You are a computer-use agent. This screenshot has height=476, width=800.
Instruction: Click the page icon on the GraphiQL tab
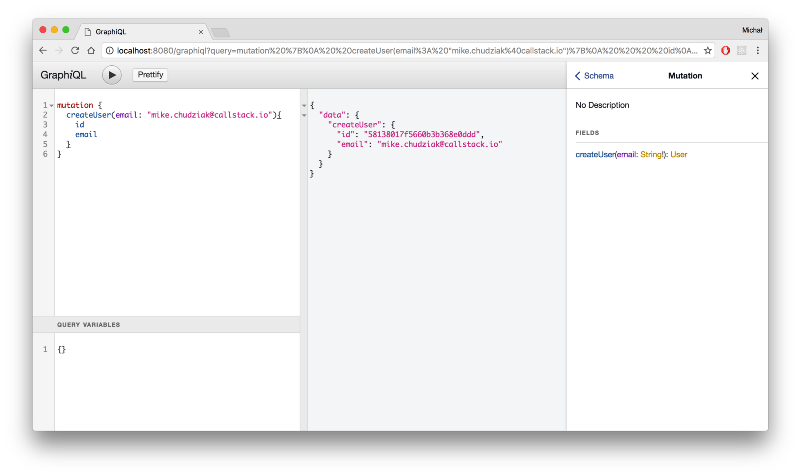(x=88, y=32)
